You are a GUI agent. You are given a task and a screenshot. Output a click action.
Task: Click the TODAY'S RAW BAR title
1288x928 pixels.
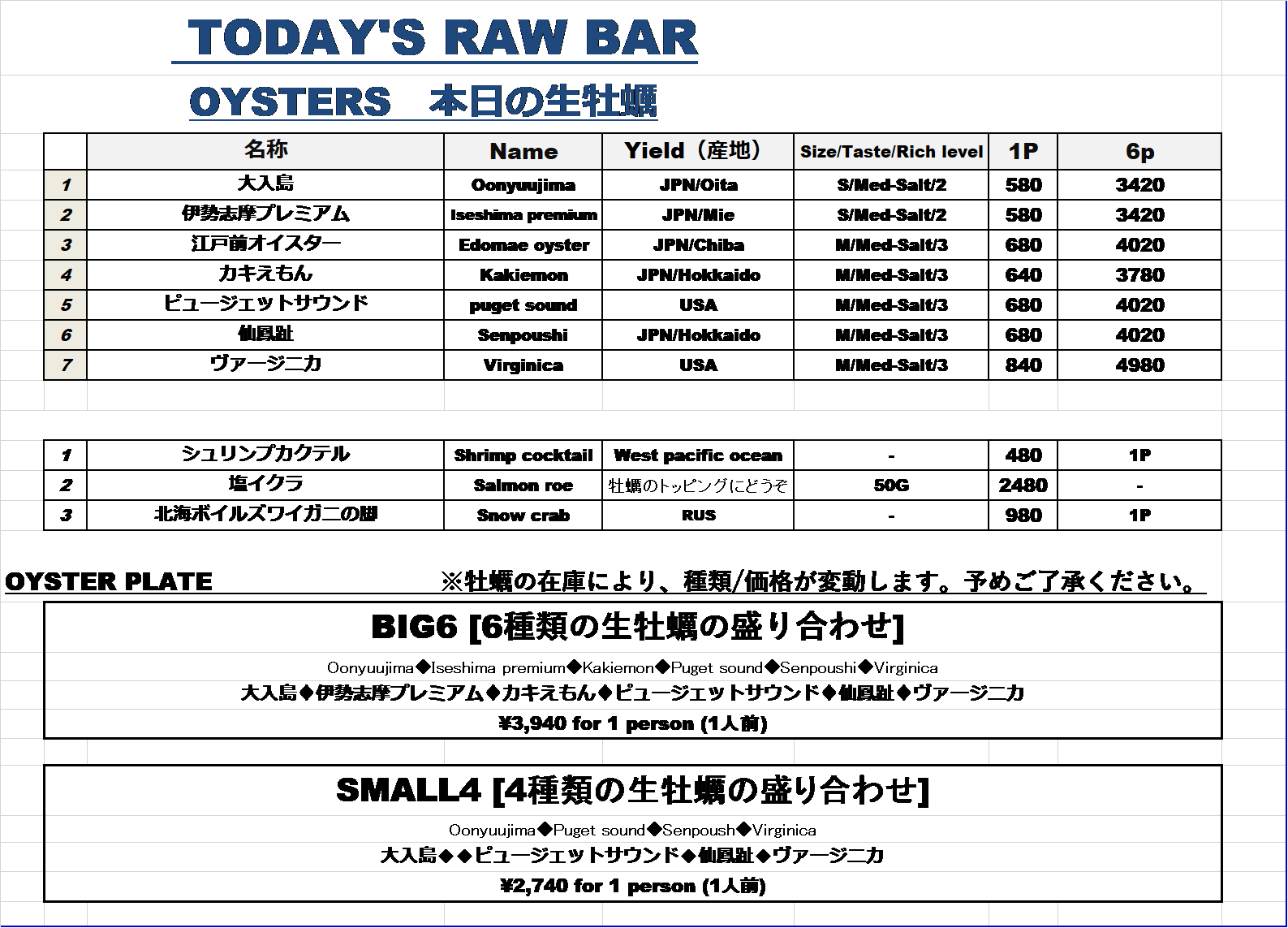442,38
